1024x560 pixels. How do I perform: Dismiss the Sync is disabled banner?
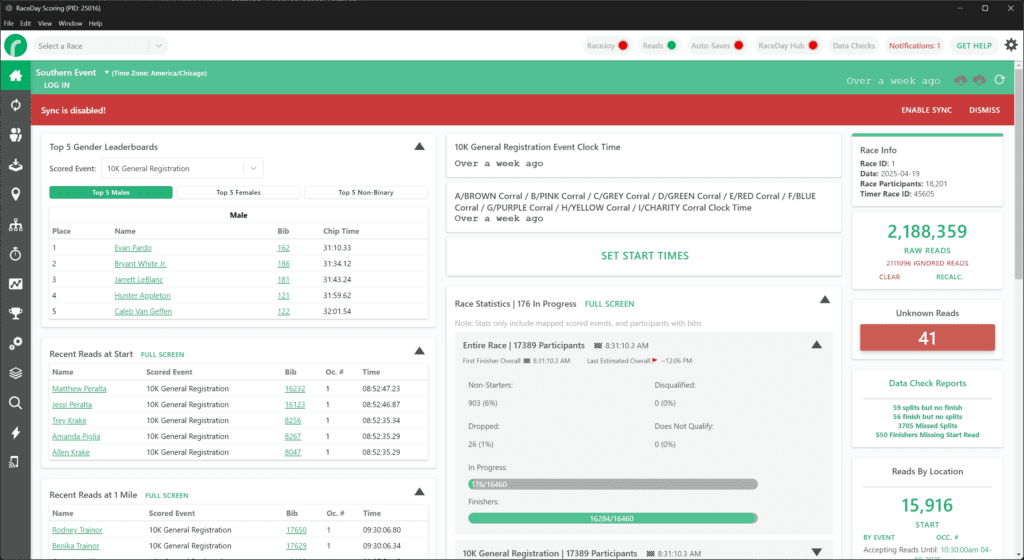[x=984, y=110]
